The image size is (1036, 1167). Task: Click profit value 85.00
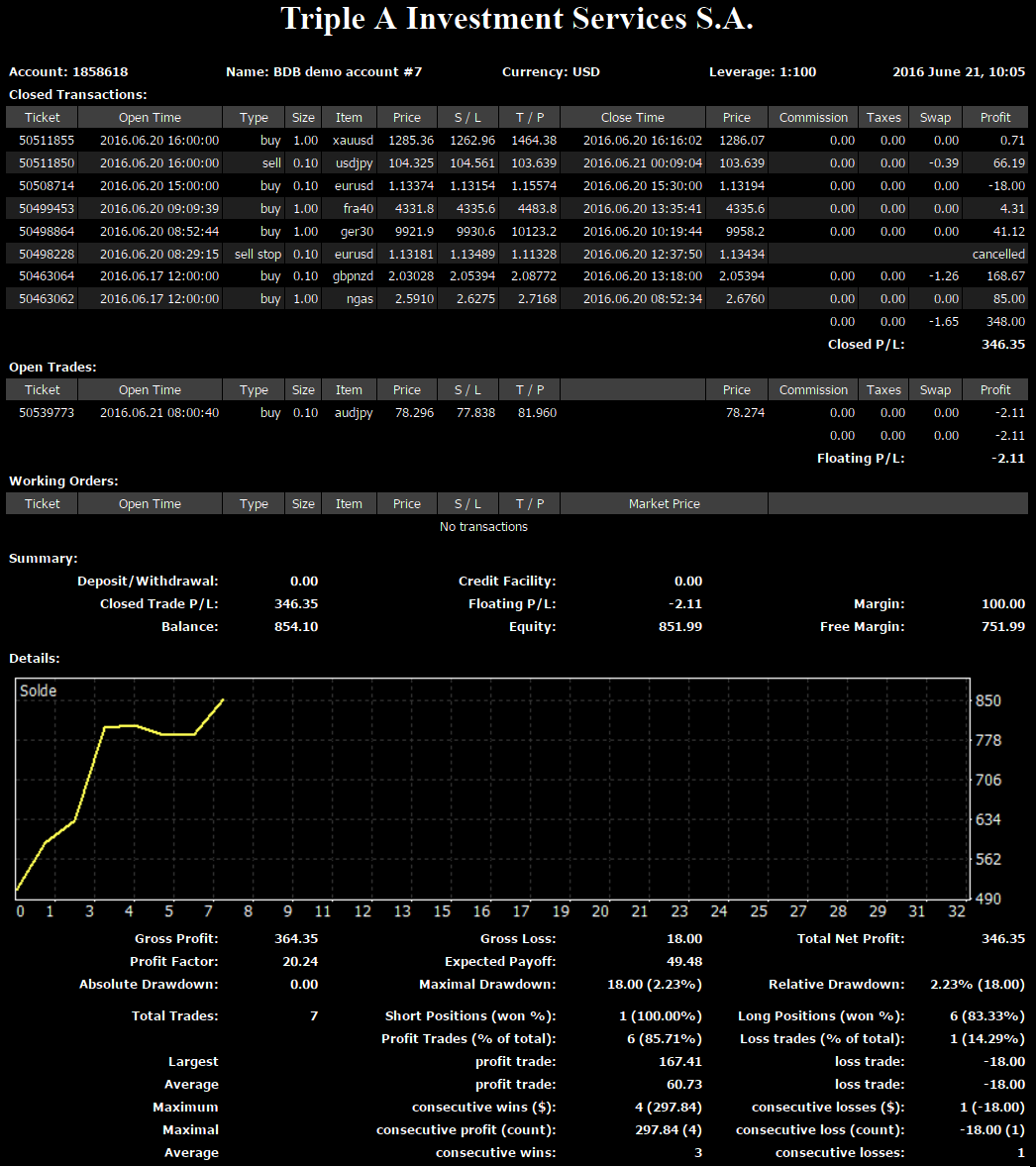[1008, 298]
